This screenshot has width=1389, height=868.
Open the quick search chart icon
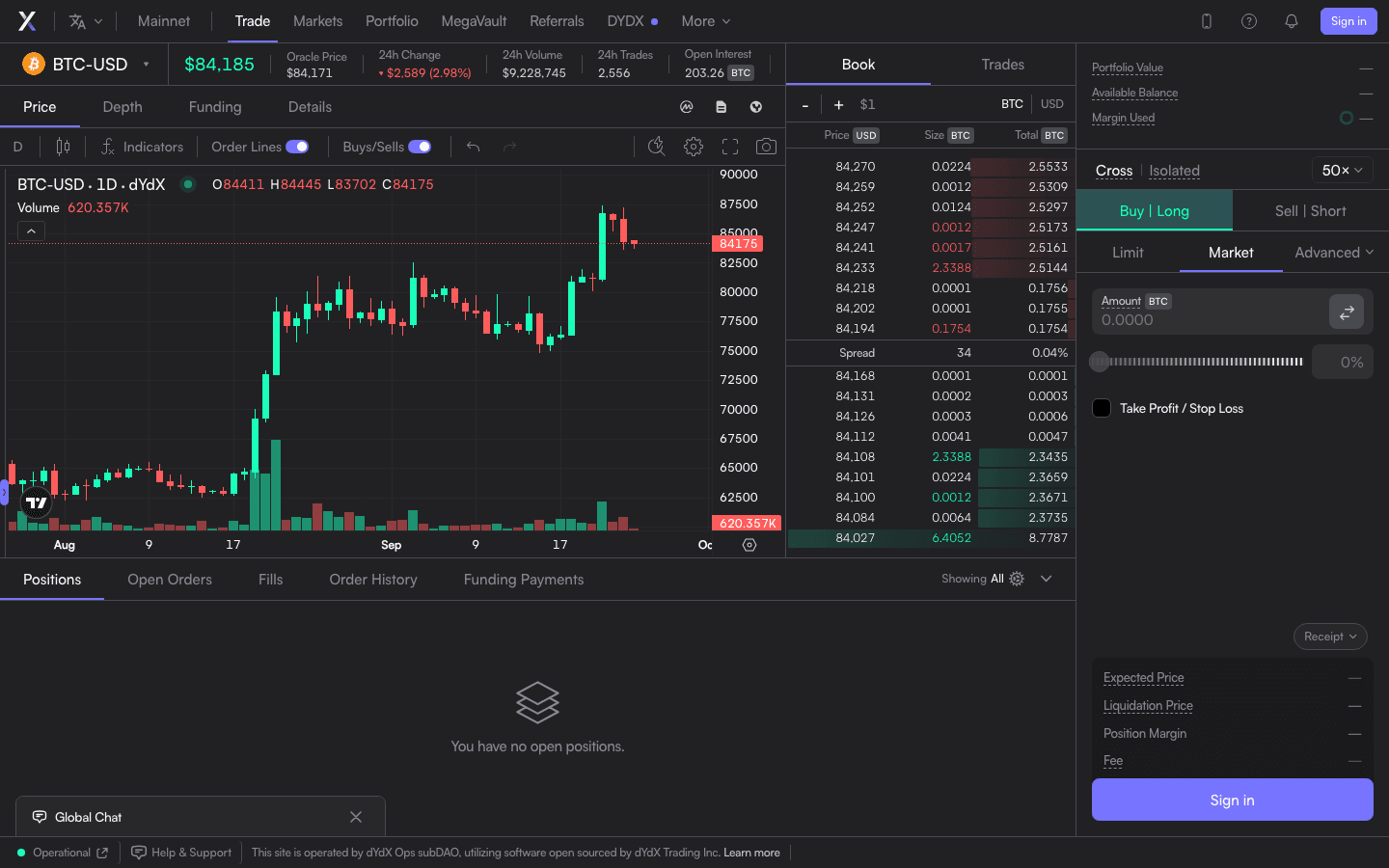(x=657, y=147)
